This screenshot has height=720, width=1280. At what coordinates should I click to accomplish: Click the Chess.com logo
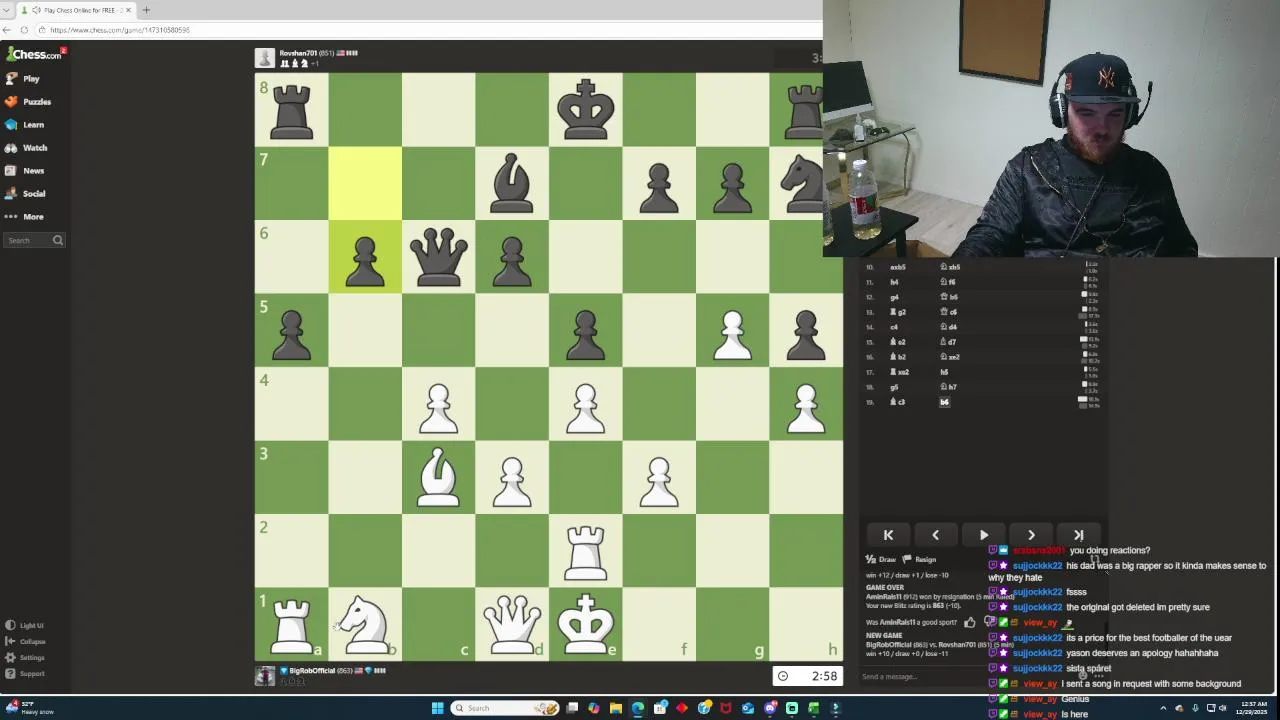pos(34,54)
